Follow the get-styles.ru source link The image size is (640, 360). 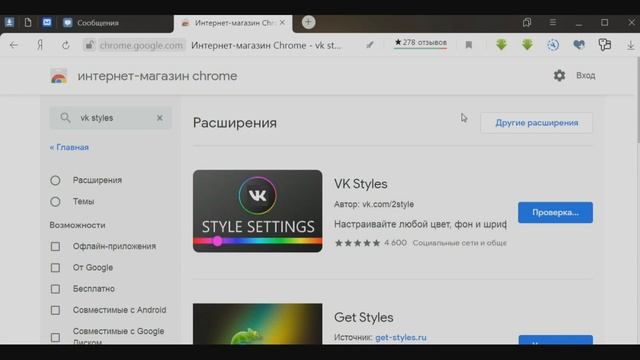point(401,338)
